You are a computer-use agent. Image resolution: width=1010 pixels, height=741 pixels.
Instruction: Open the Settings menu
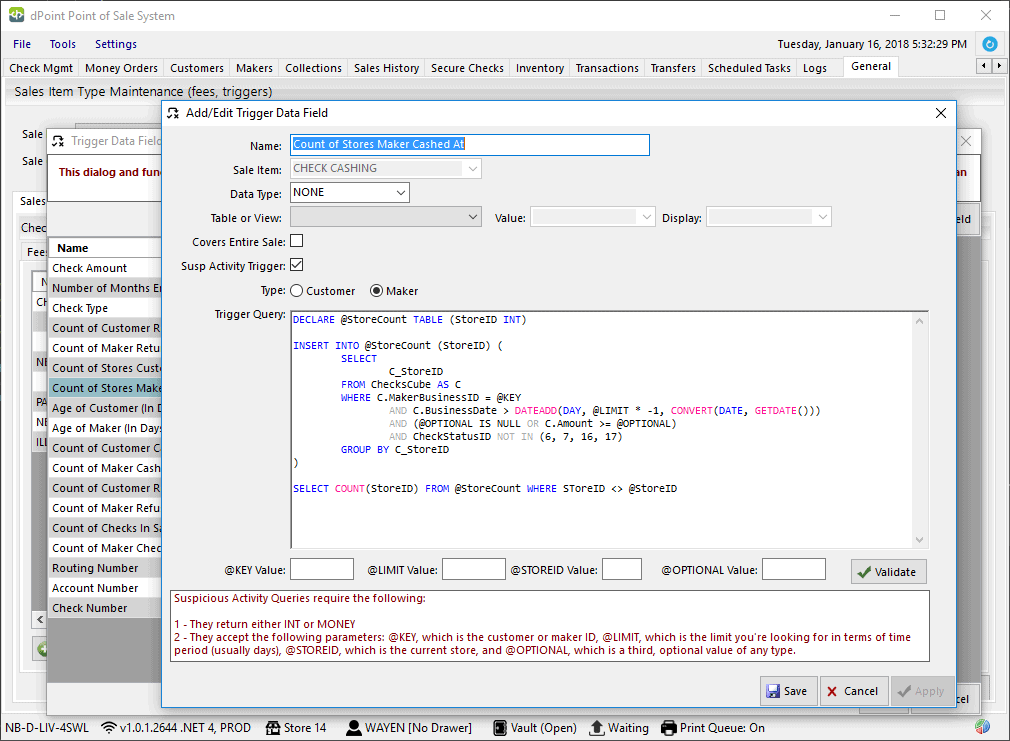(116, 44)
